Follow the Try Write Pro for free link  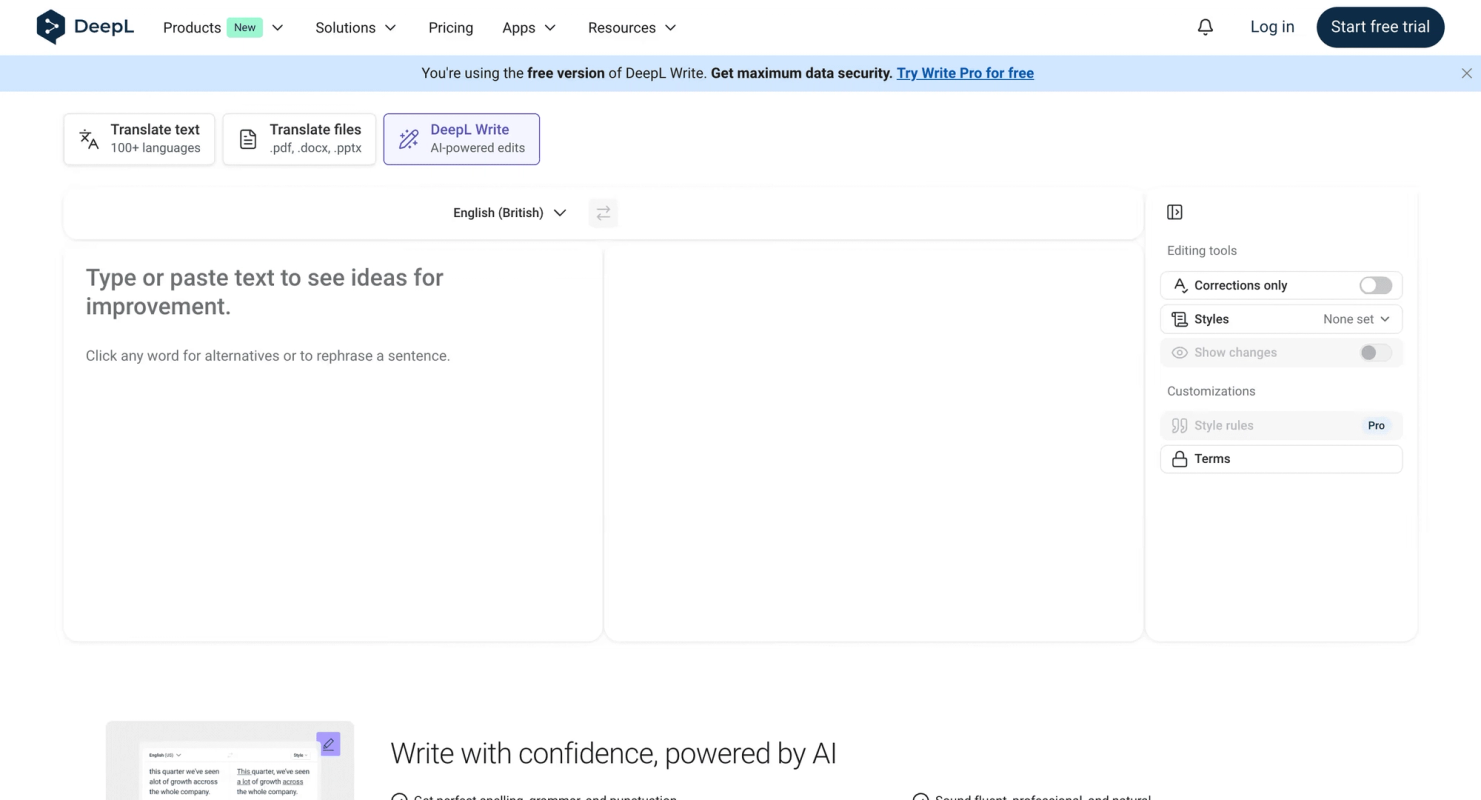click(x=965, y=73)
